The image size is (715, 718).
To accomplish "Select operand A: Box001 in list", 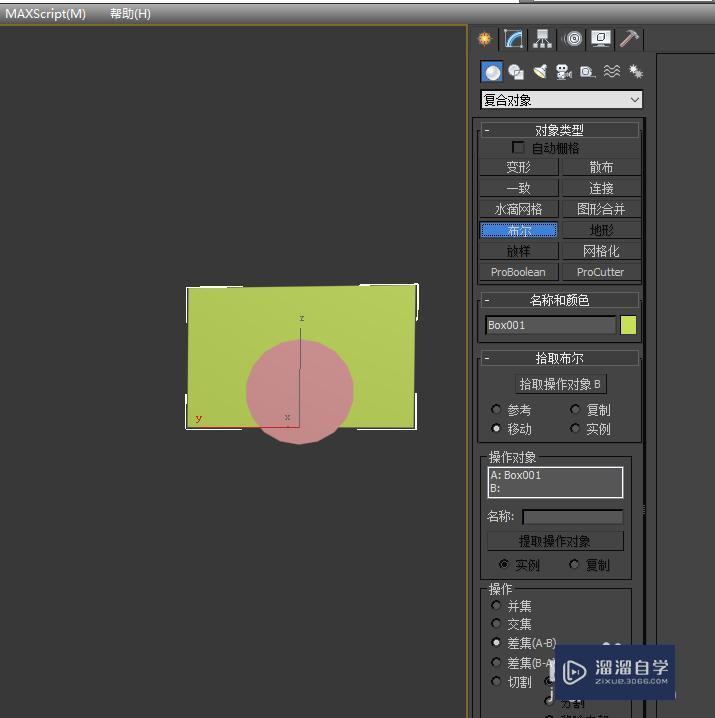I will 555,475.
